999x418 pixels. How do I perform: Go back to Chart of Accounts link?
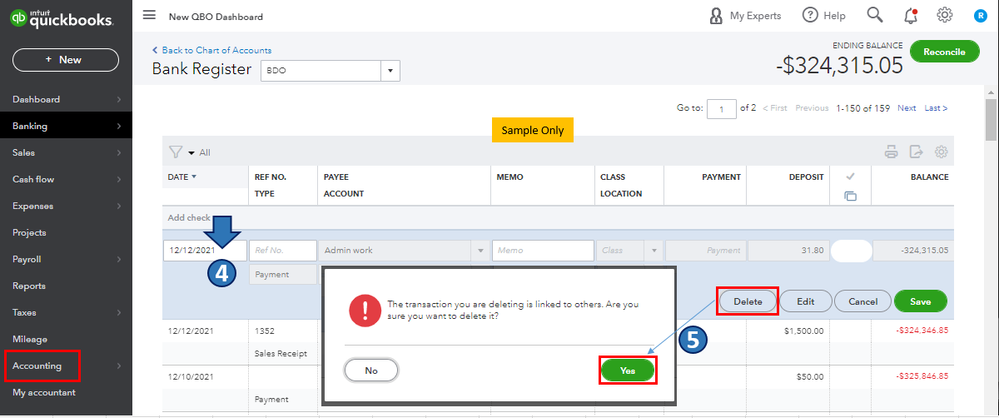[x=212, y=50]
